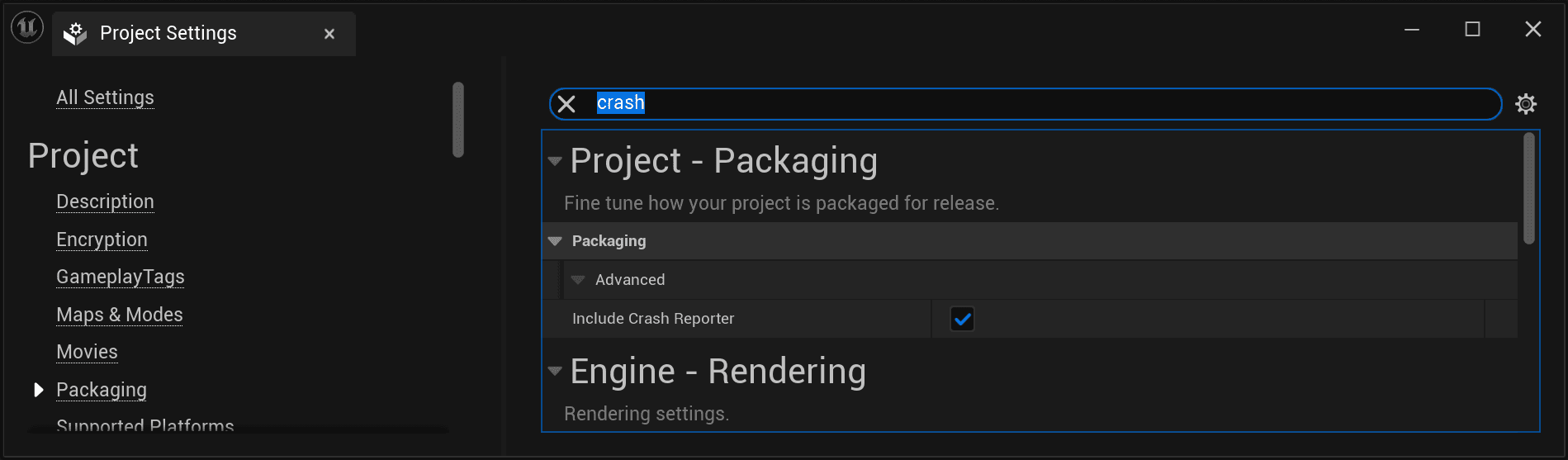Screen dimensions: 1568x460
Task: Close the Project Settings tab
Action: pos(329,34)
